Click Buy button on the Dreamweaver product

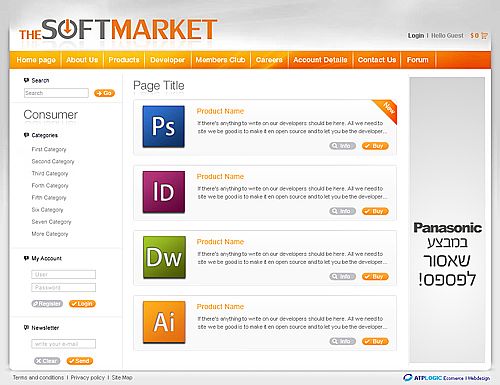click(375, 277)
